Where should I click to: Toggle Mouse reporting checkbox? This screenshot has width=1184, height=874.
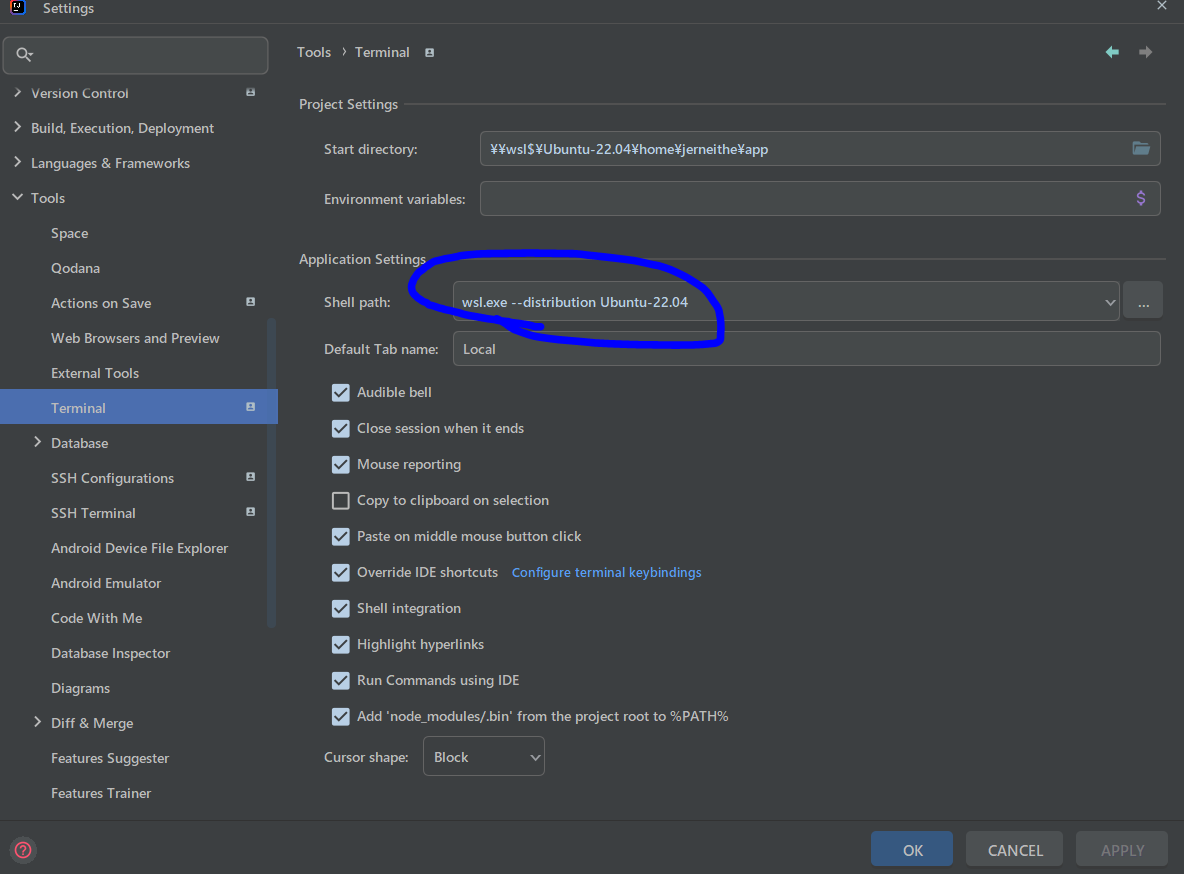tap(341, 464)
